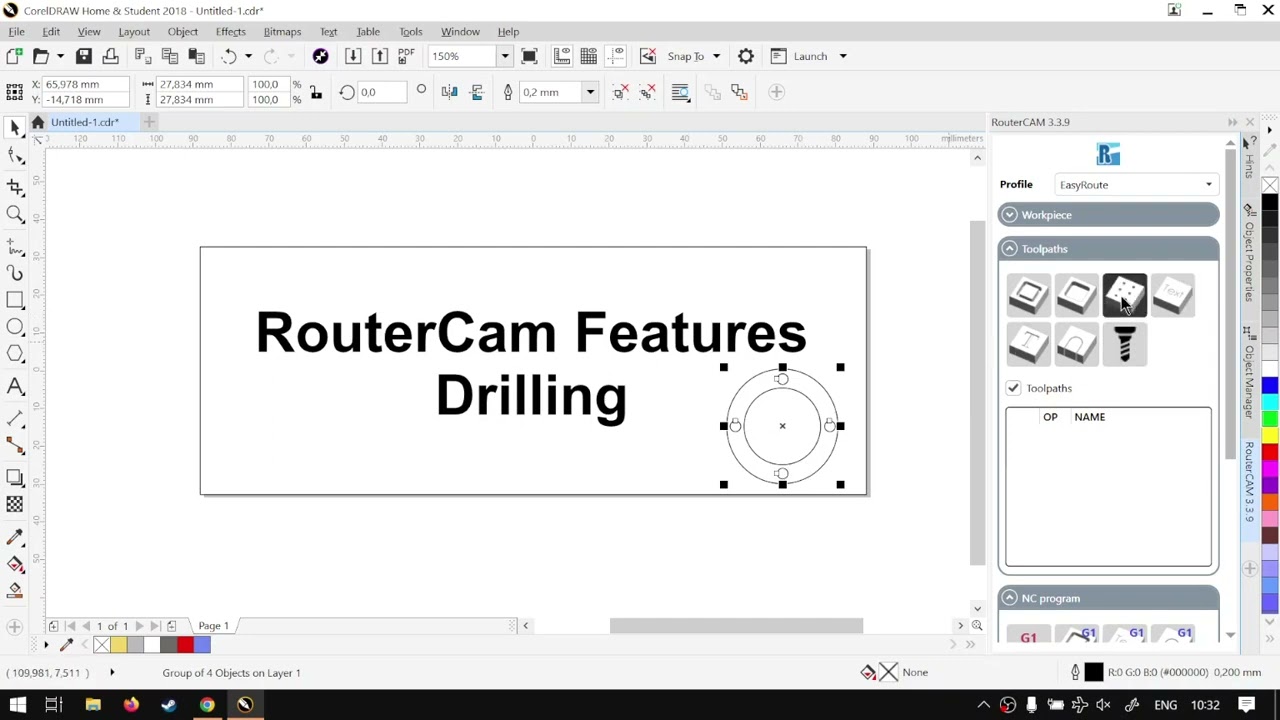Image resolution: width=1280 pixels, height=720 pixels.
Task: Open Chrome from the Windows taskbar
Action: pos(207,705)
